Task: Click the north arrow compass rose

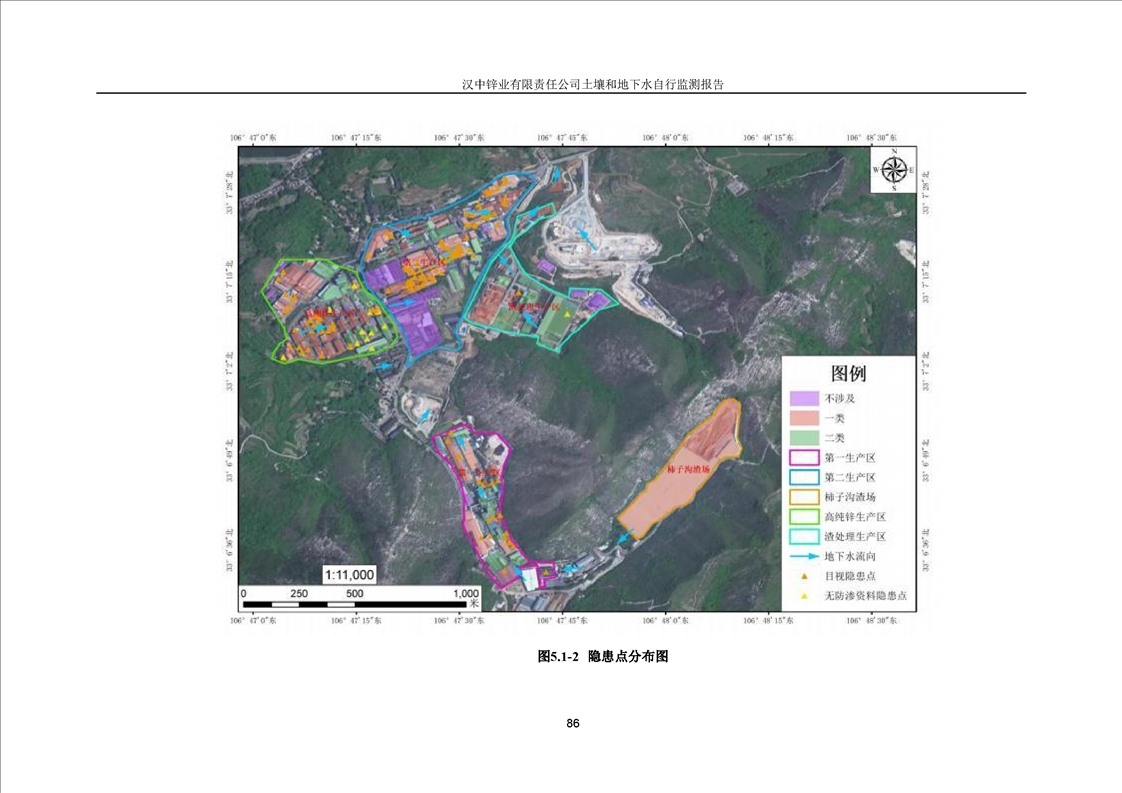Action: [893, 170]
